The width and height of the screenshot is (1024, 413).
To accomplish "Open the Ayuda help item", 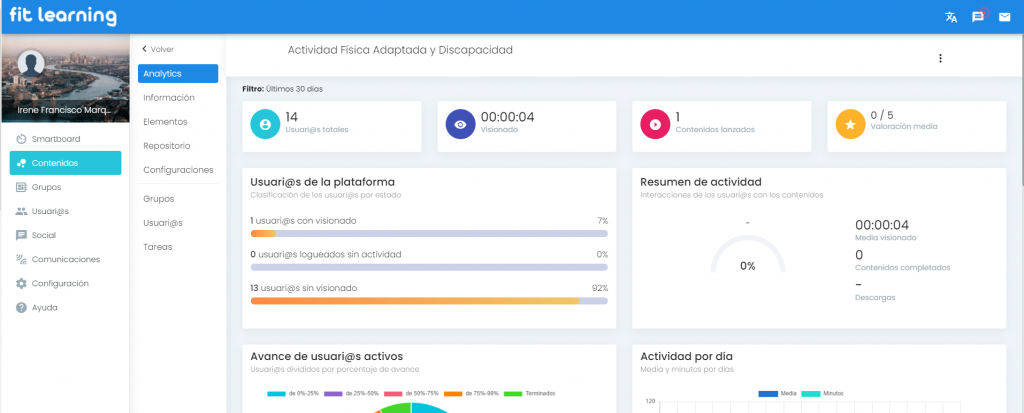I will pos(44,307).
